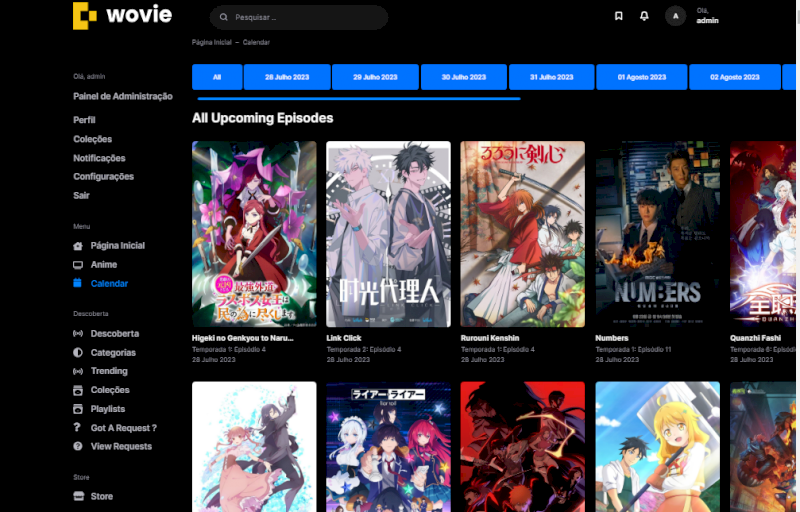
Task: Click the Playlists archive icon
Action: coord(78,409)
